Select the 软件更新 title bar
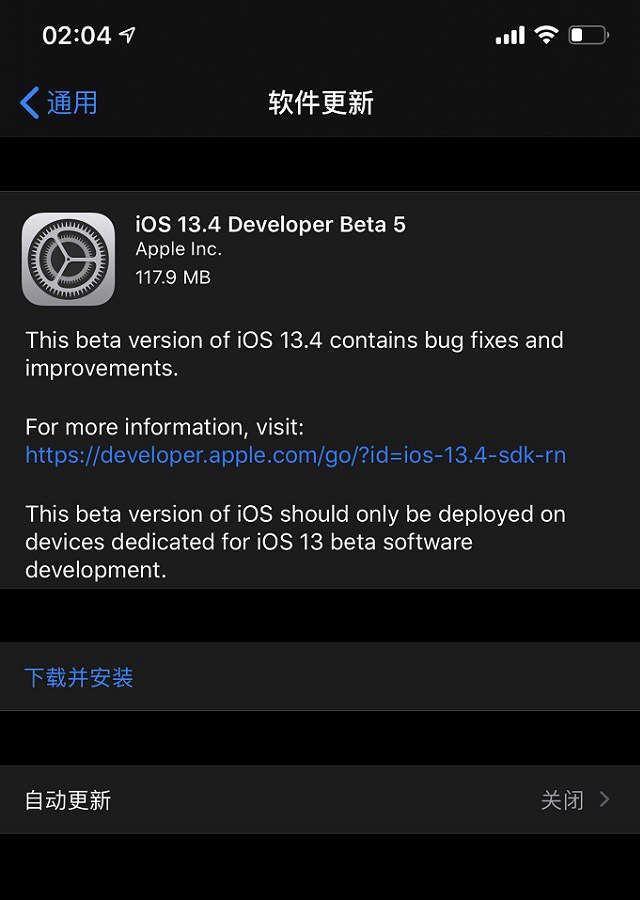 (318, 102)
